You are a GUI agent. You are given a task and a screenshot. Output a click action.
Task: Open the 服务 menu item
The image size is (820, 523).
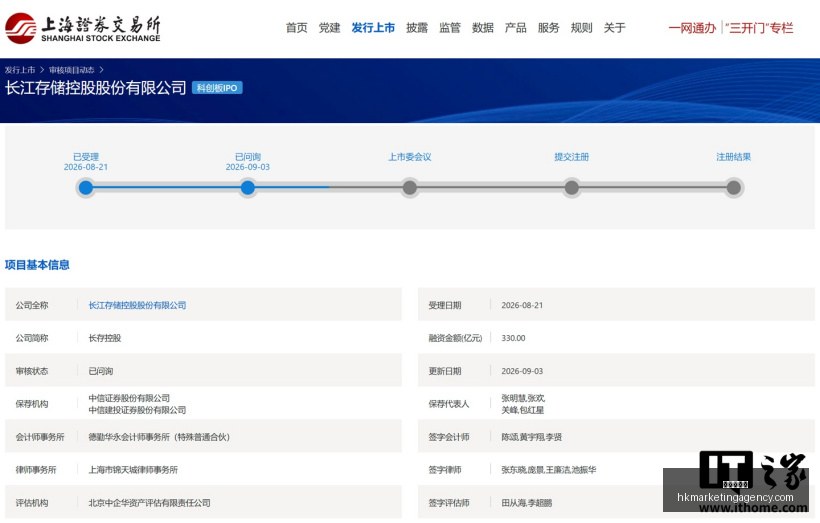pyautogui.click(x=549, y=28)
